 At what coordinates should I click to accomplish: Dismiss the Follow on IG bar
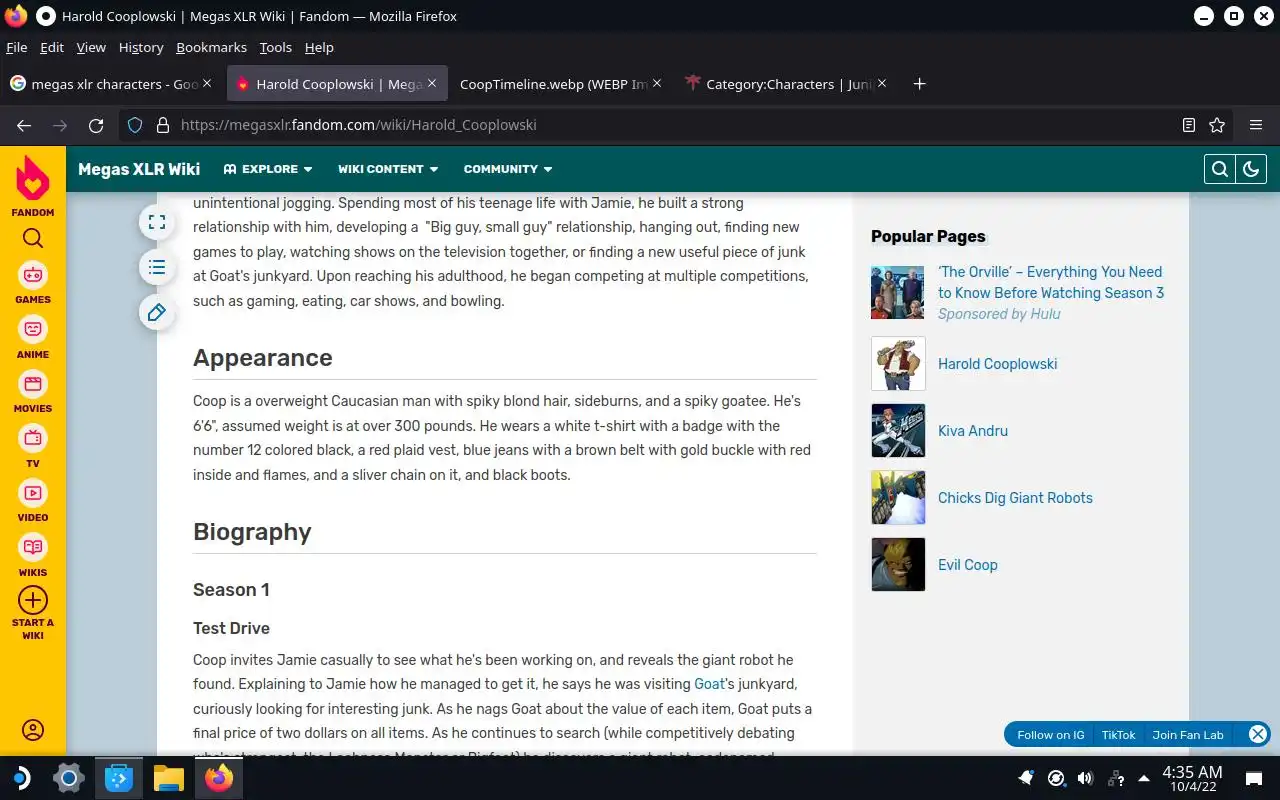[x=1258, y=734]
